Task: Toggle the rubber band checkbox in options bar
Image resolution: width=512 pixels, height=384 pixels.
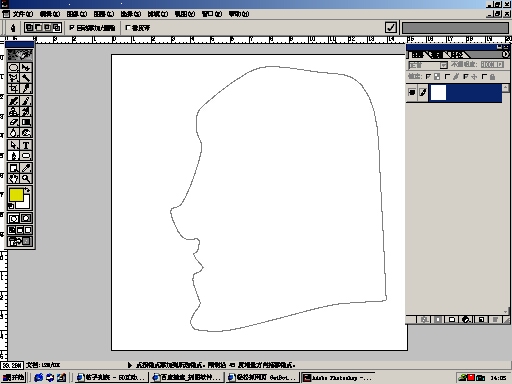Action: [128, 28]
